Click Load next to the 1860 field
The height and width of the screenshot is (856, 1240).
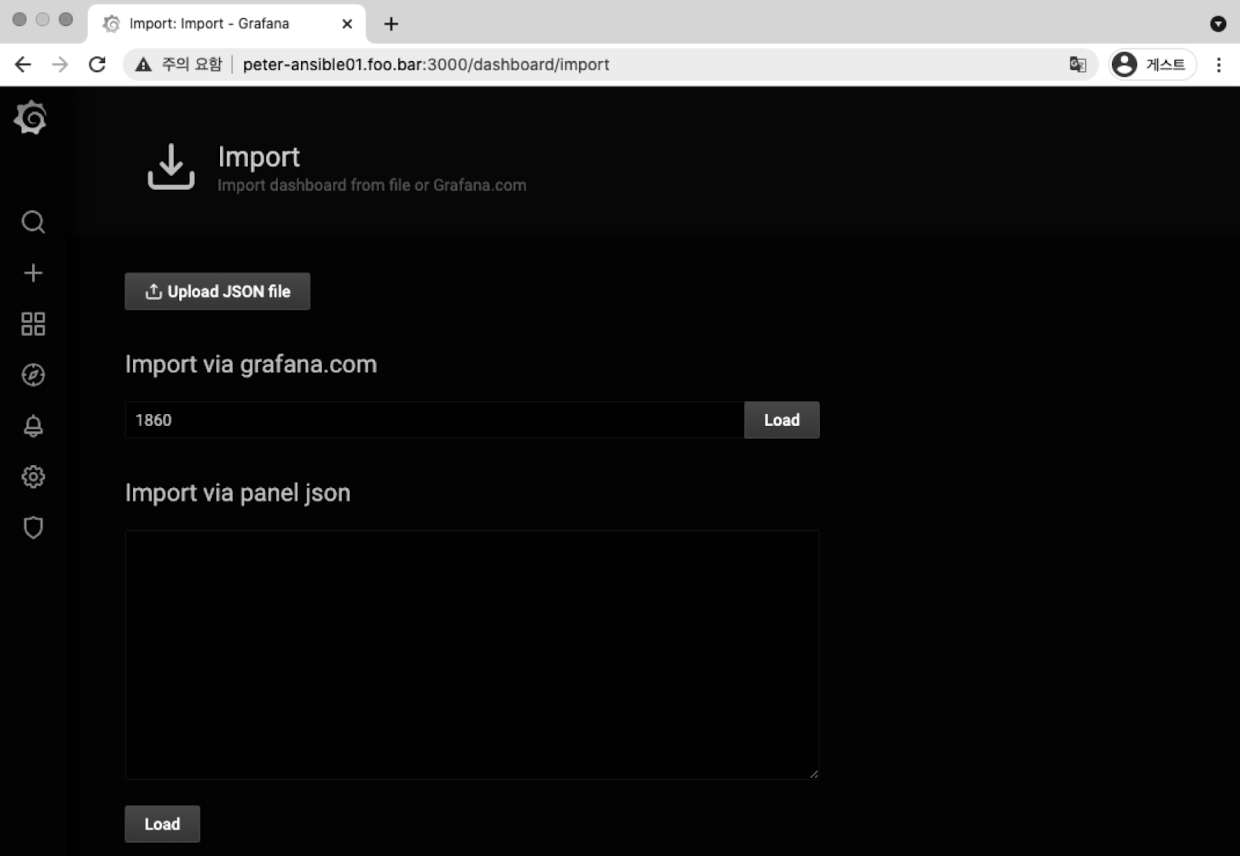click(782, 420)
